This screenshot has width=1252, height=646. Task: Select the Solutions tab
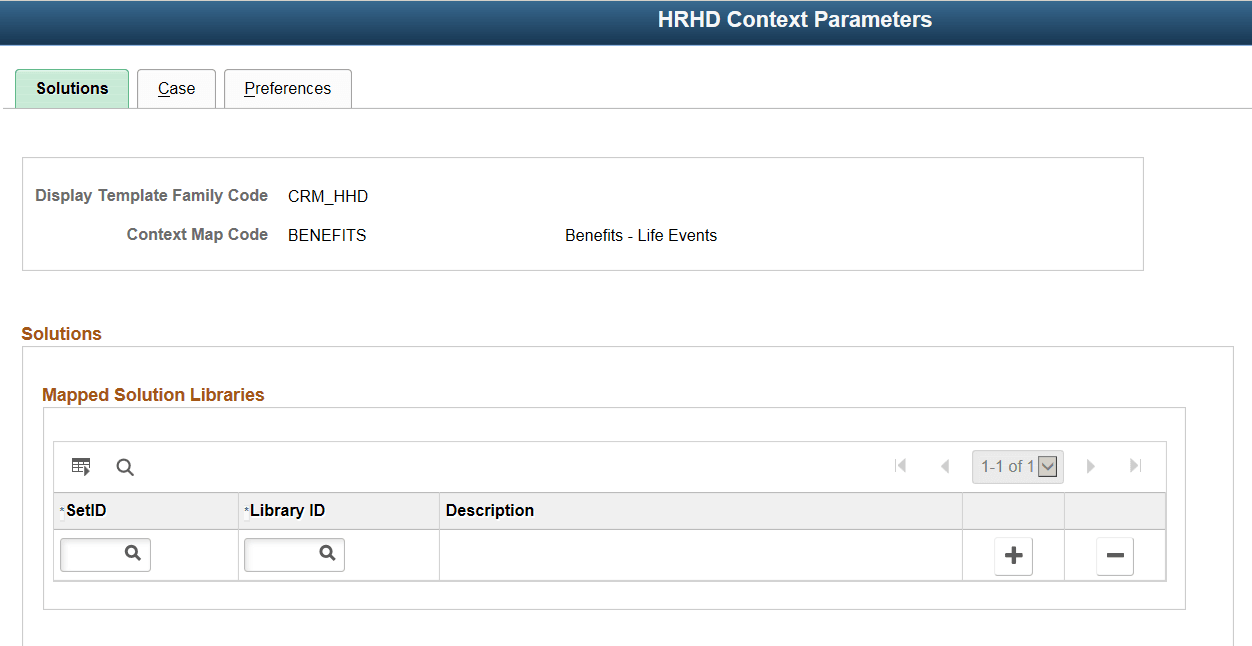pyautogui.click(x=71, y=88)
